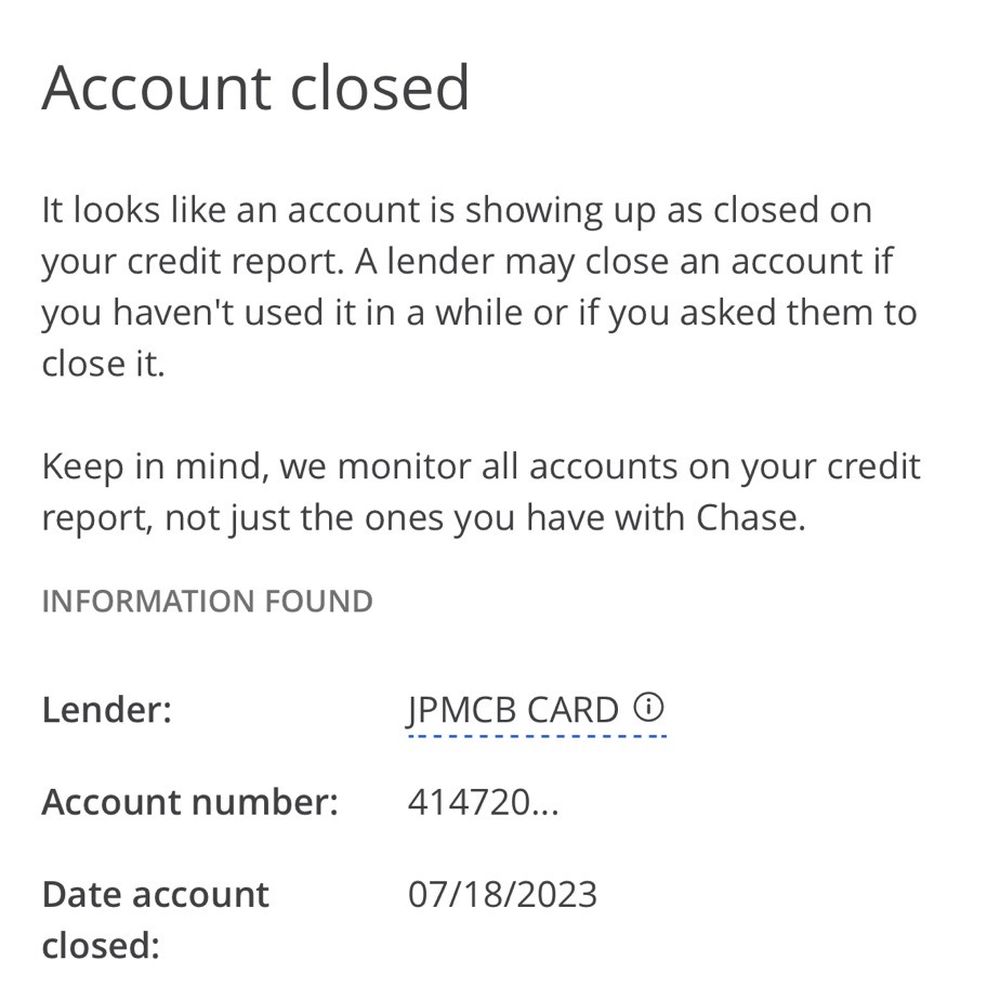Click the 'closed:' label at the bottom
1000x1000 pixels.
pyautogui.click(x=101, y=945)
